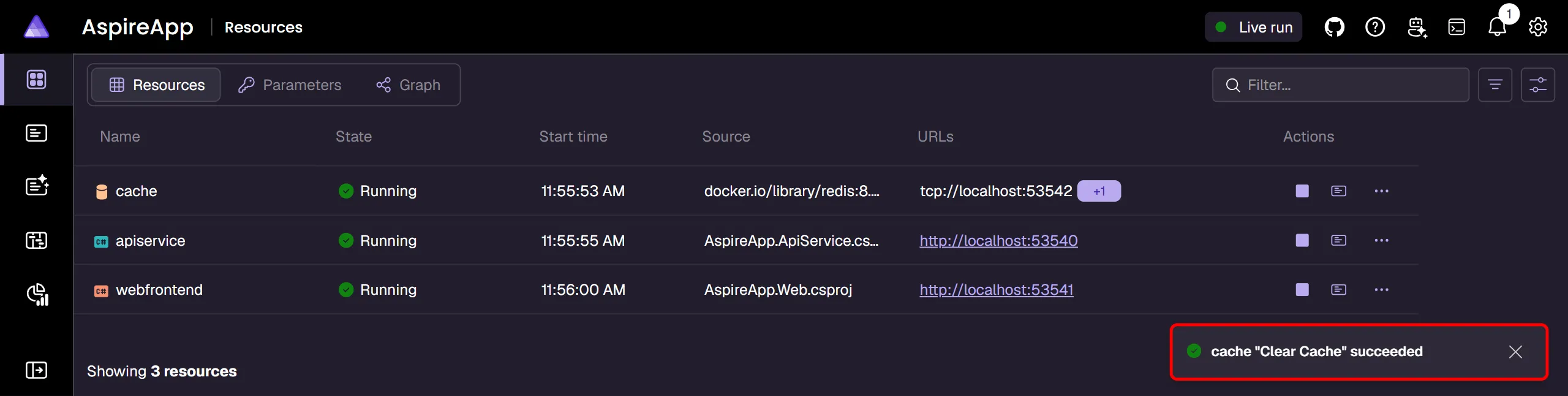The height and width of the screenshot is (396, 1568).
Task: Click the AspireApp.ApiService.cs… source cell
Action: tap(791, 241)
